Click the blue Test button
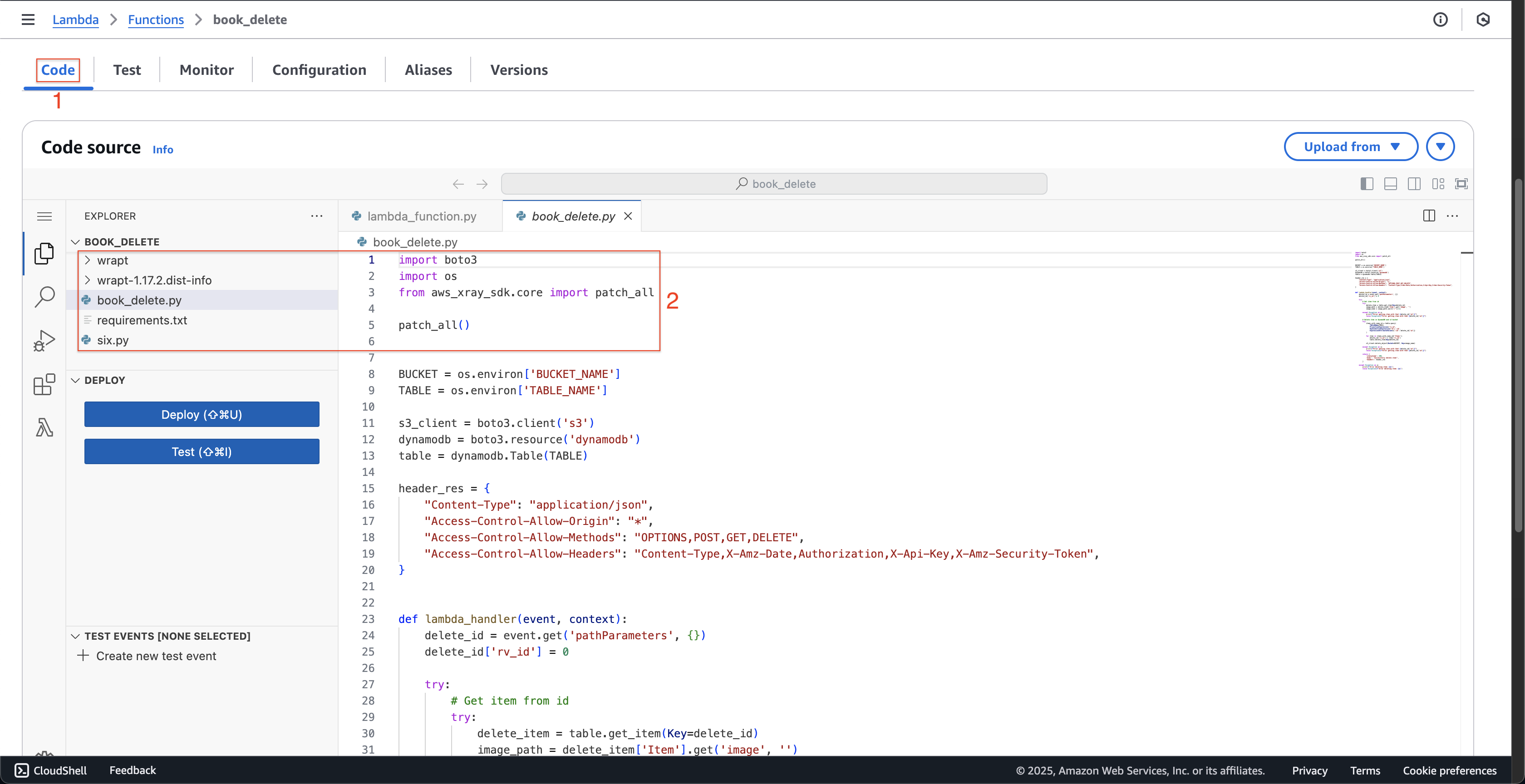Screen dimensions: 1525x784 pos(202,451)
